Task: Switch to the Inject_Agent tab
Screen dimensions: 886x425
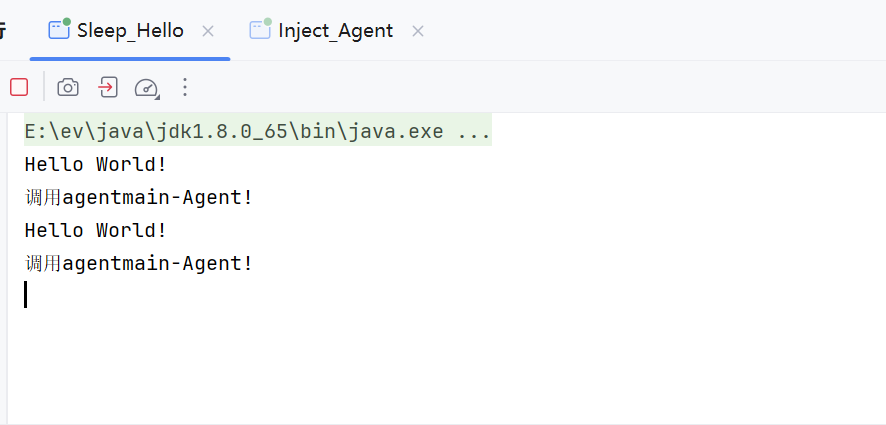Action: (336, 31)
